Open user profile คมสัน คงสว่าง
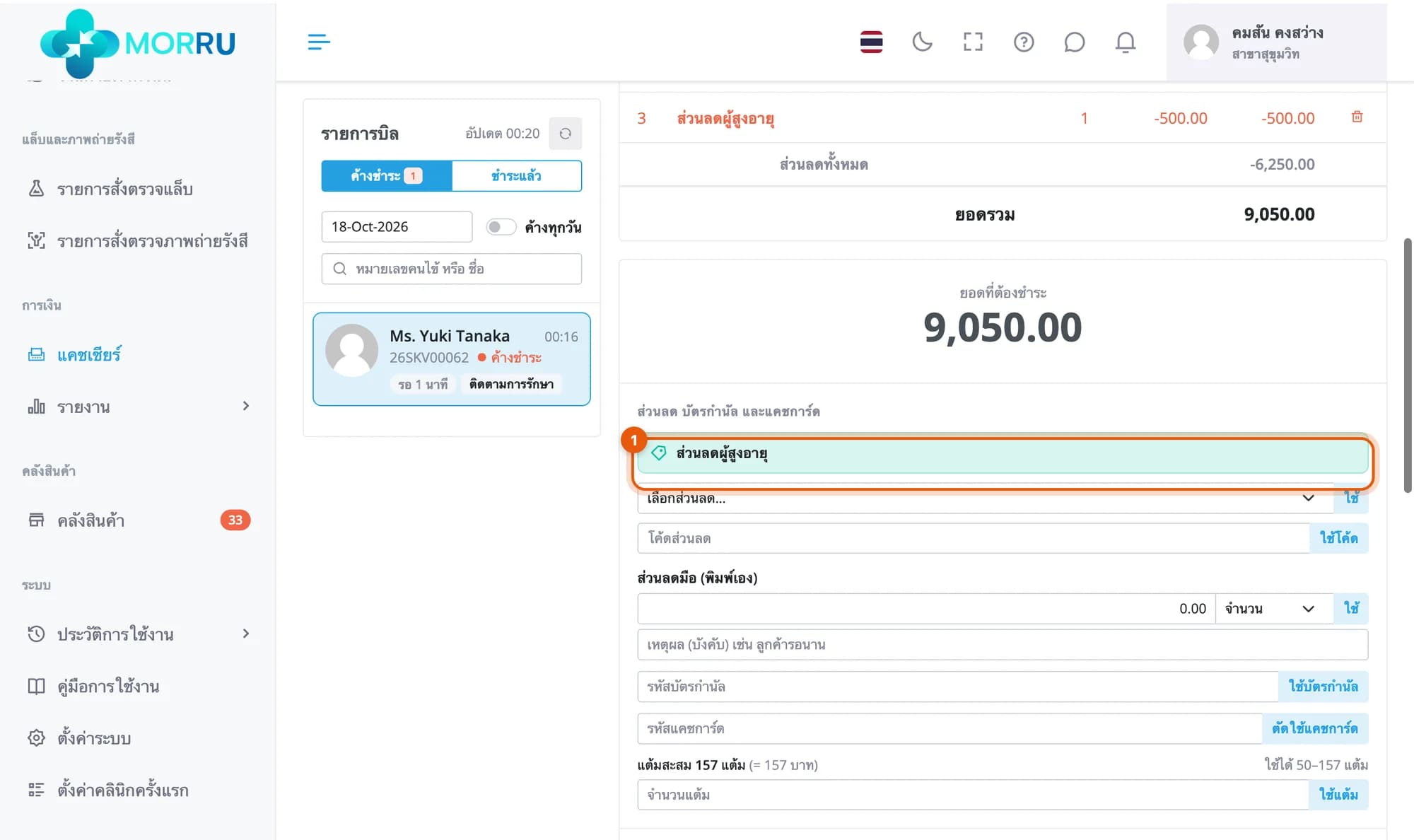The height and width of the screenshot is (840, 1414). pos(1276,42)
